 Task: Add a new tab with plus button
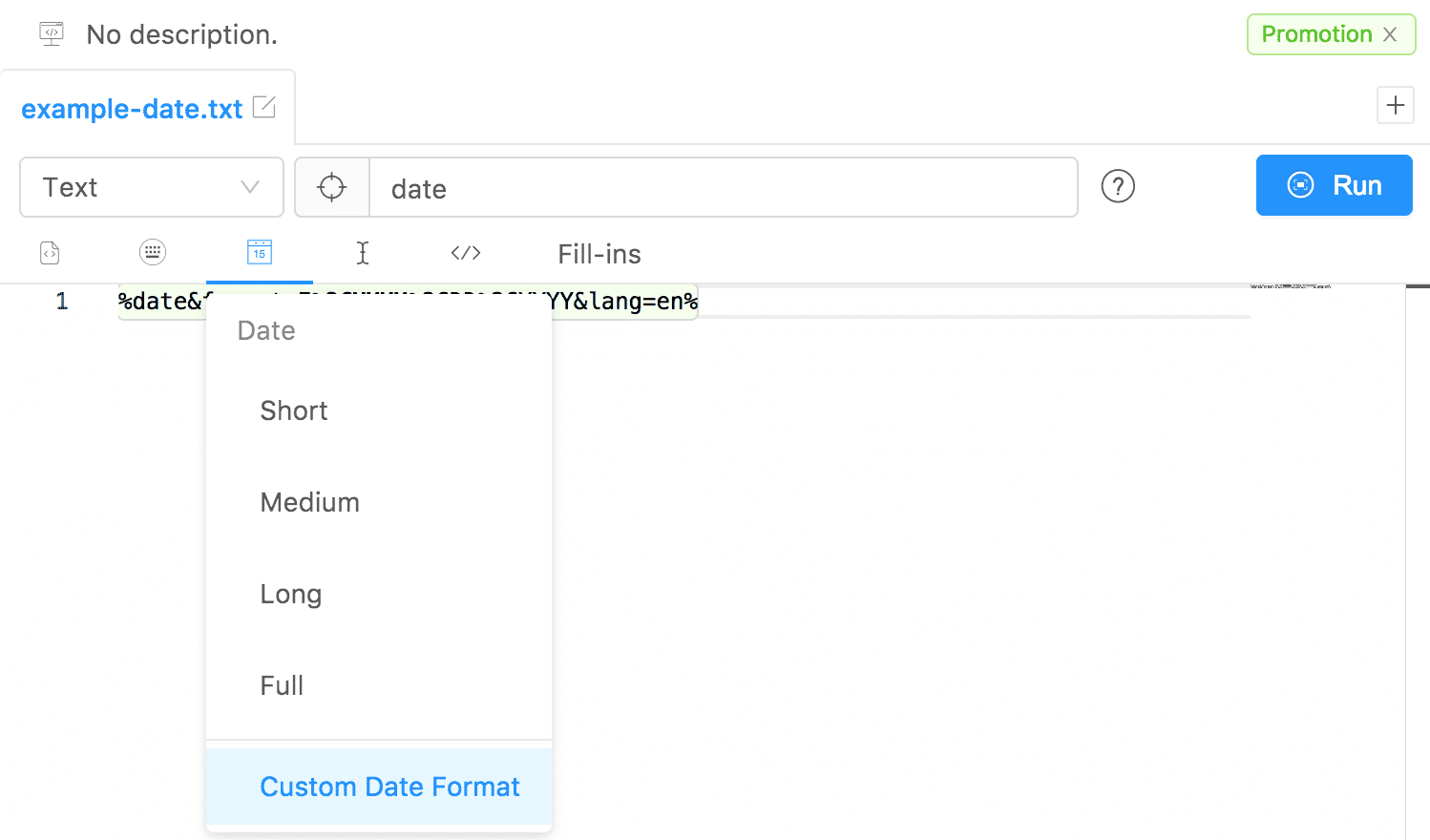pyautogui.click(x=1396, y=105)
